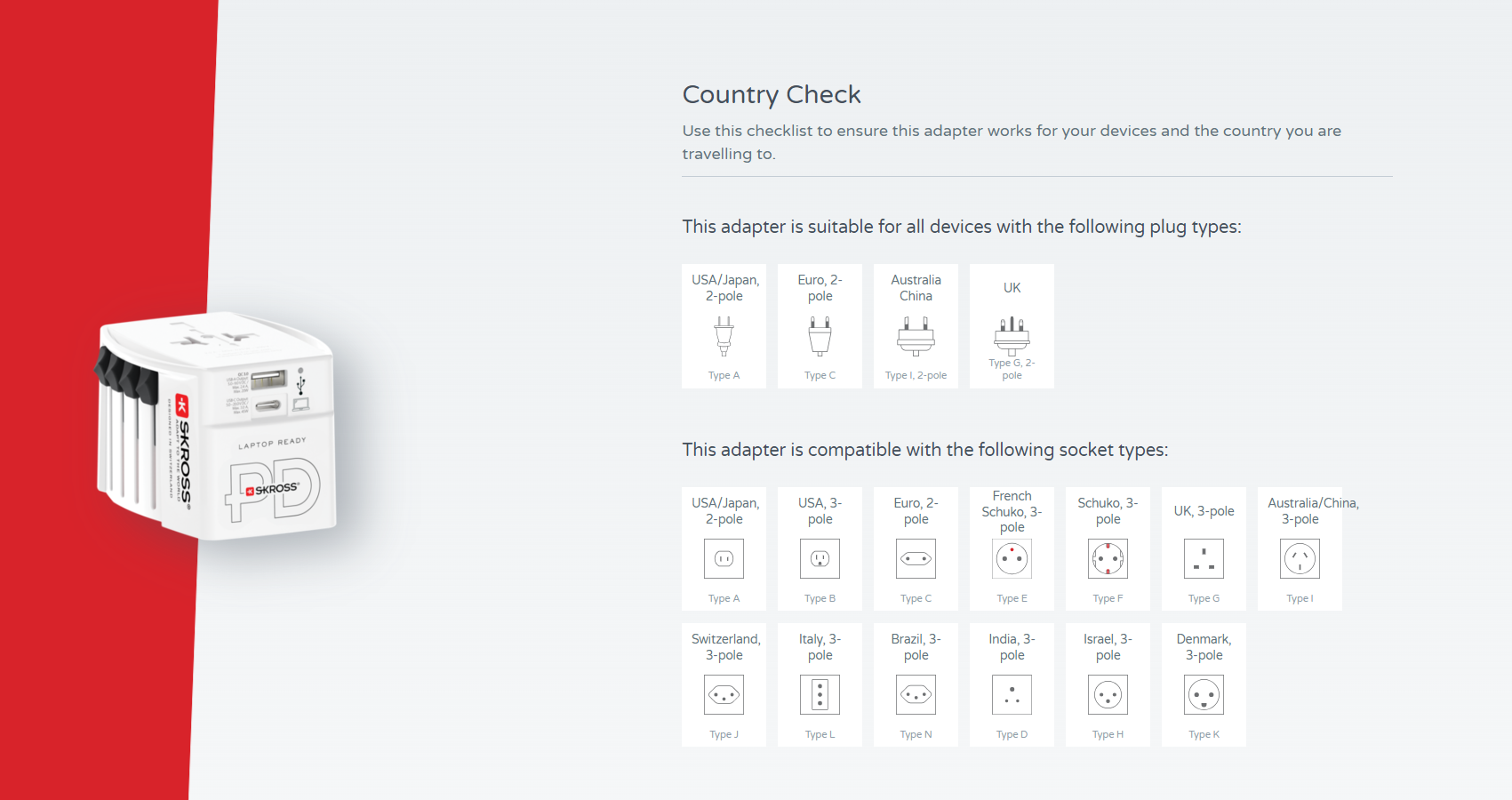Choose the UK Type G plug icon
1512x800 pixels.
pos(1012,336)
